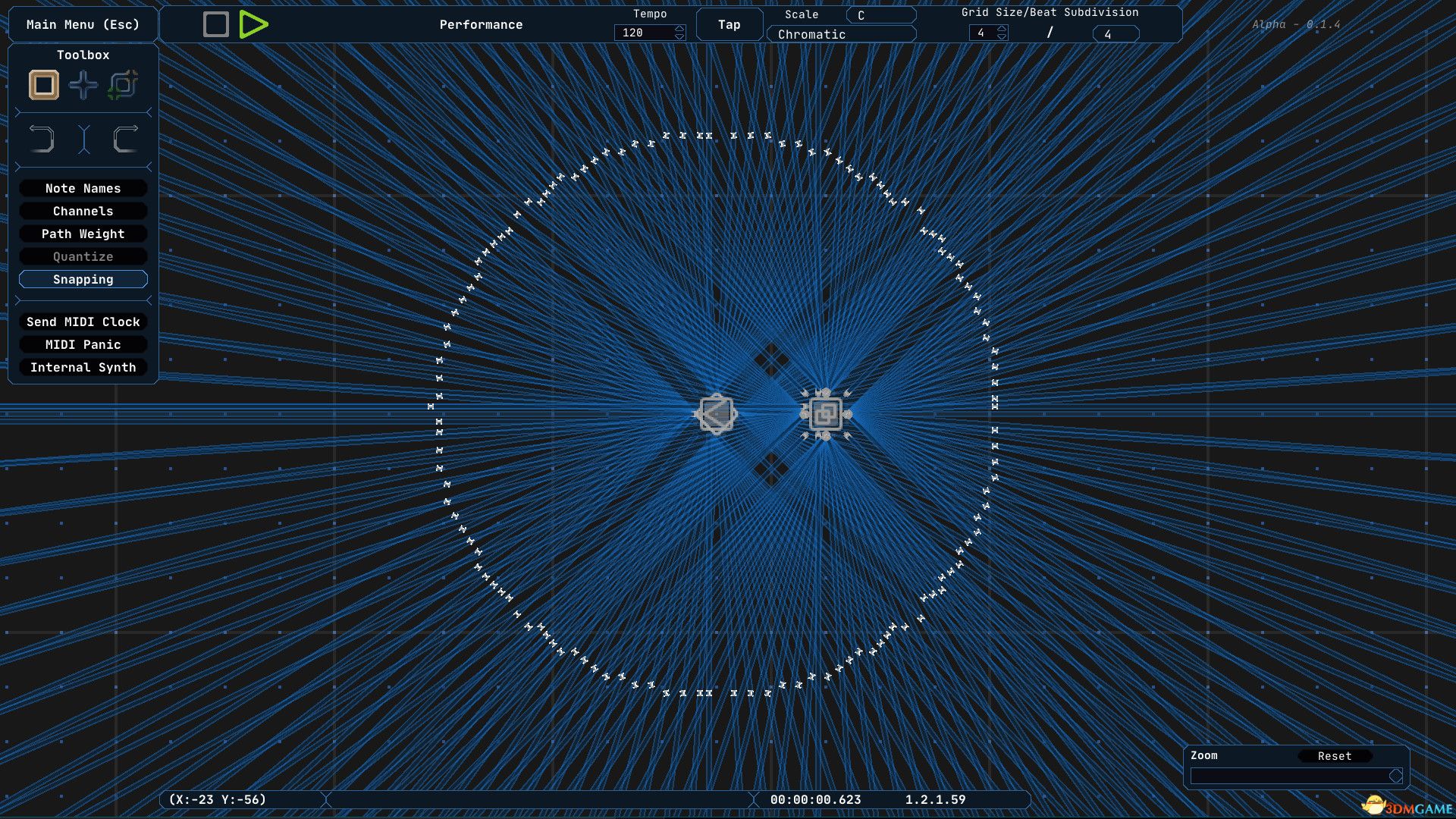This screenshot has width=1456, height=819.
Task: Open the Beat Subdivision dropdown showing 4
Action: 1115,34
